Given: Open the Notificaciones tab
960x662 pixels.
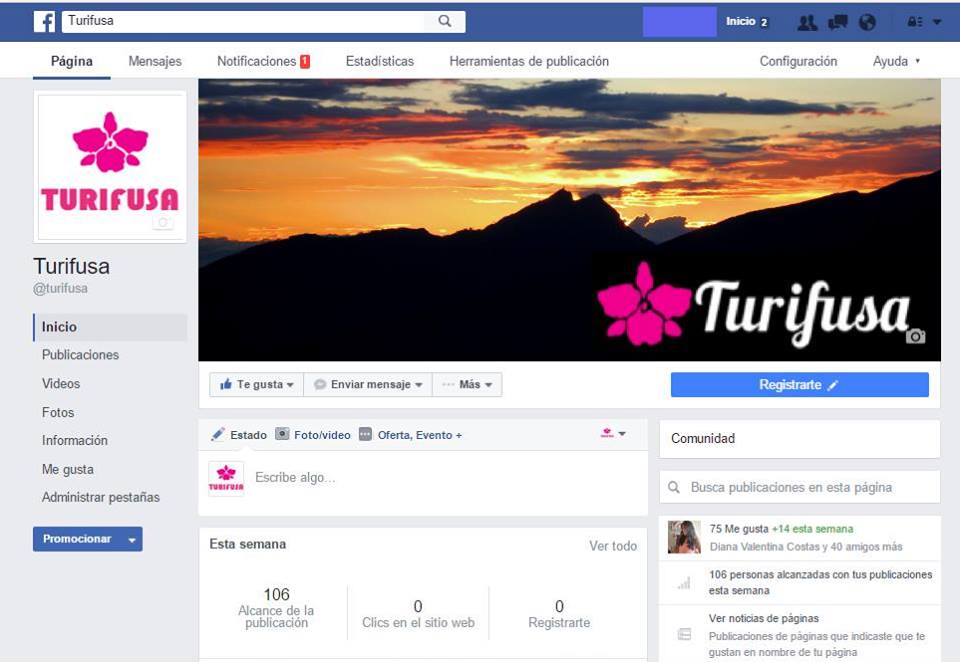Looking at the screenshot, I should point(263,61).
